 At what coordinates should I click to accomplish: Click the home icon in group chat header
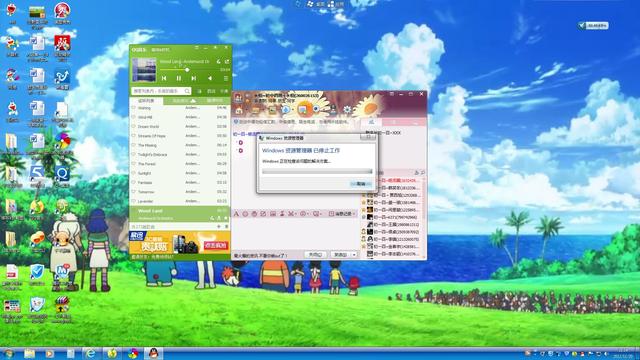point(239,111)
